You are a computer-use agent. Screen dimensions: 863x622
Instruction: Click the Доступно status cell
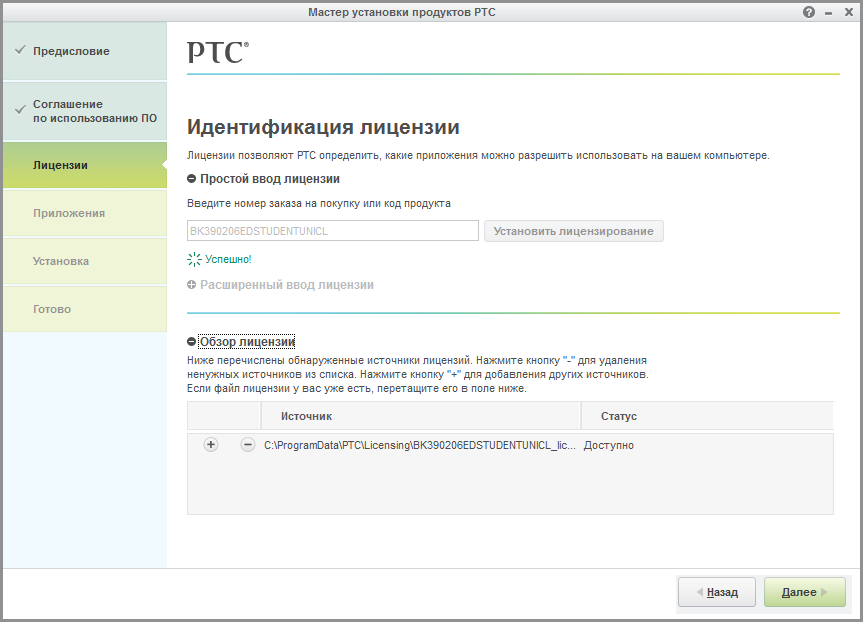click(x=609, y=445)
